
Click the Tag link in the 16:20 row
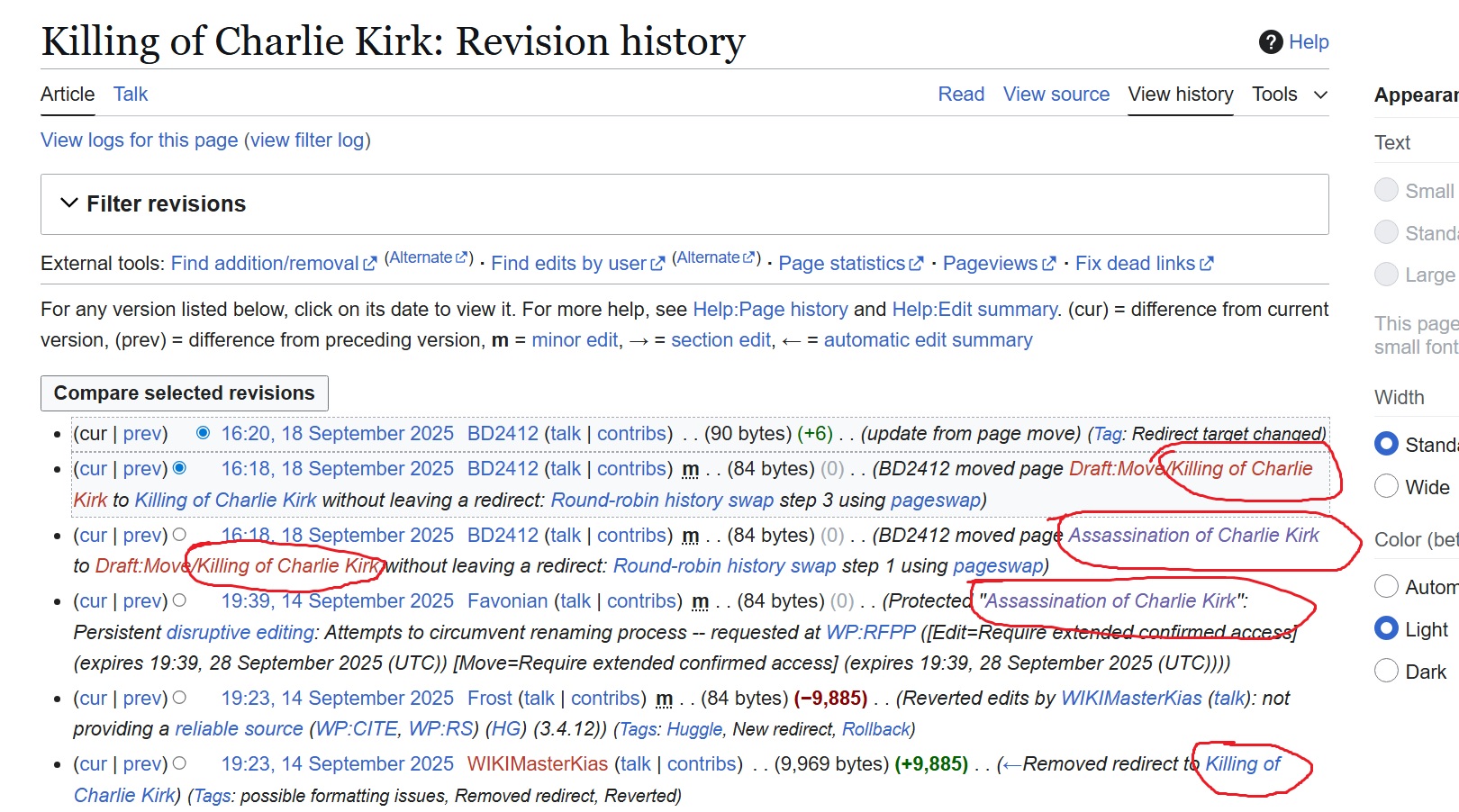pyautogui.click(x=1108, y=435)
